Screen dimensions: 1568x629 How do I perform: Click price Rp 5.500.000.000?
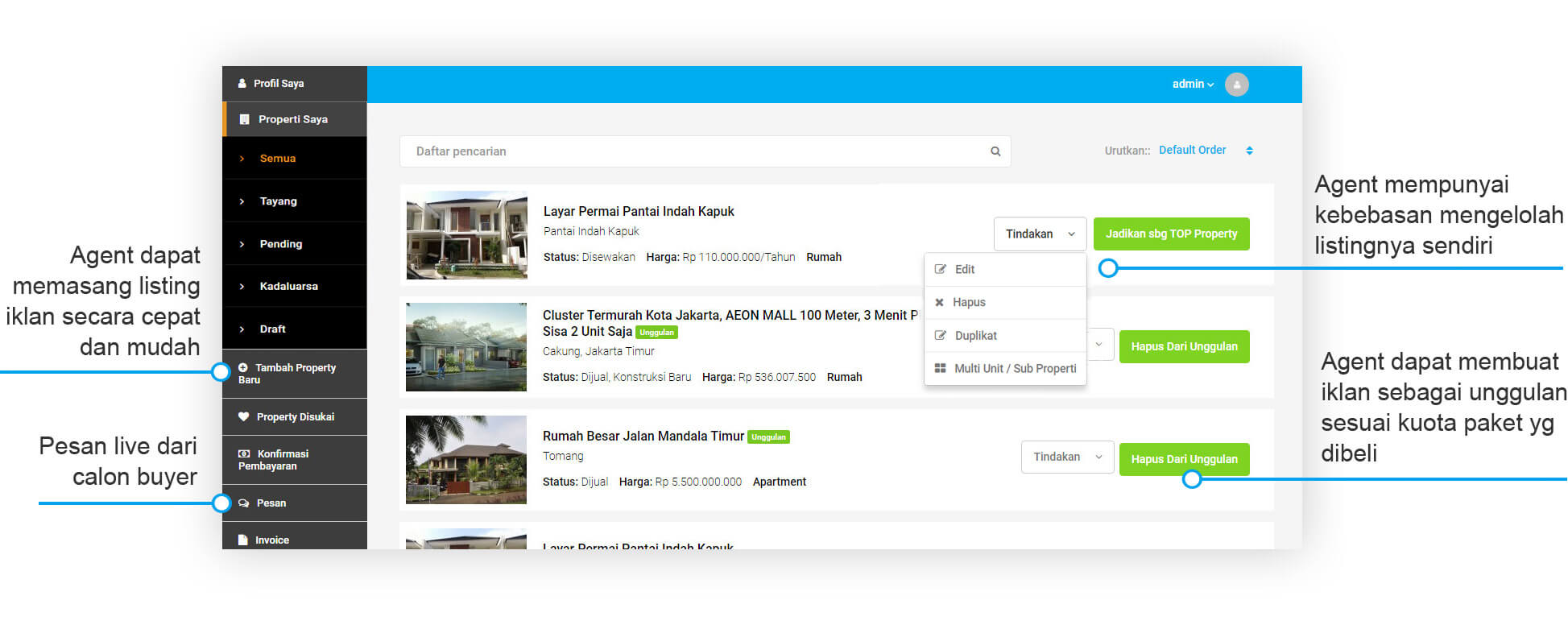(698, 482)
